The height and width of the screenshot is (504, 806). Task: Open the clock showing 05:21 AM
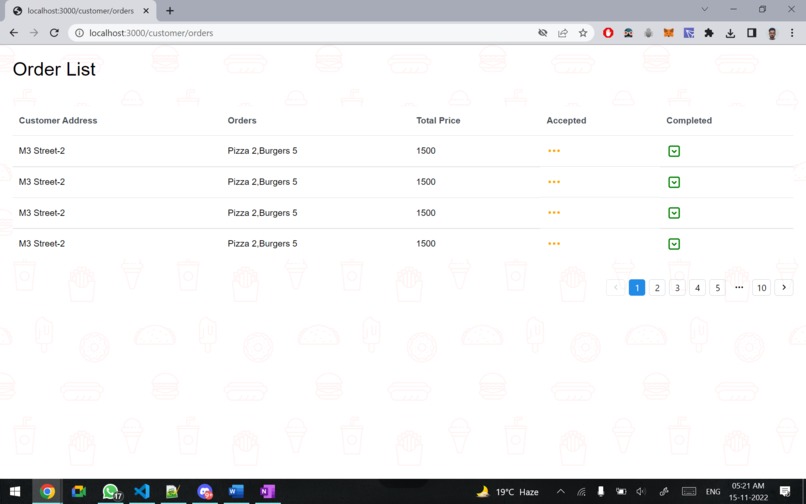tap(748, 492)
